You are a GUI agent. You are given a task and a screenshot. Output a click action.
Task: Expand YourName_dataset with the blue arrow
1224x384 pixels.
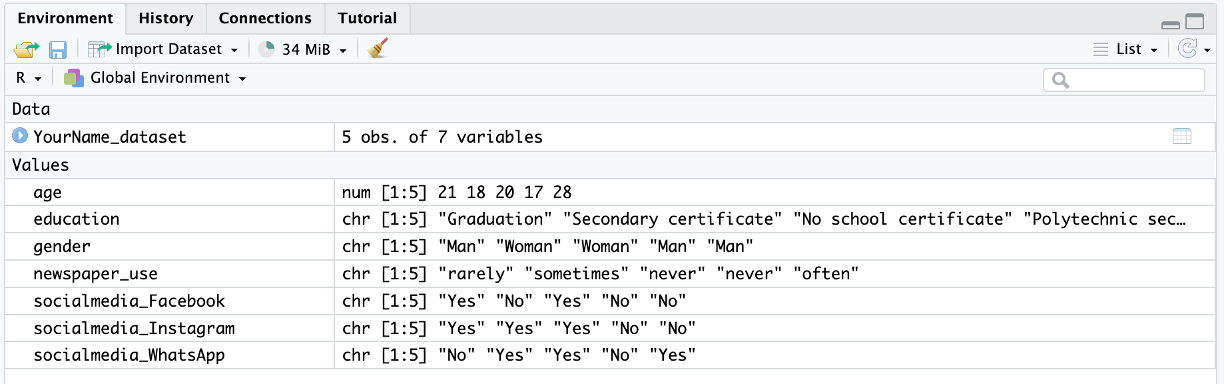tap(20, 136)
